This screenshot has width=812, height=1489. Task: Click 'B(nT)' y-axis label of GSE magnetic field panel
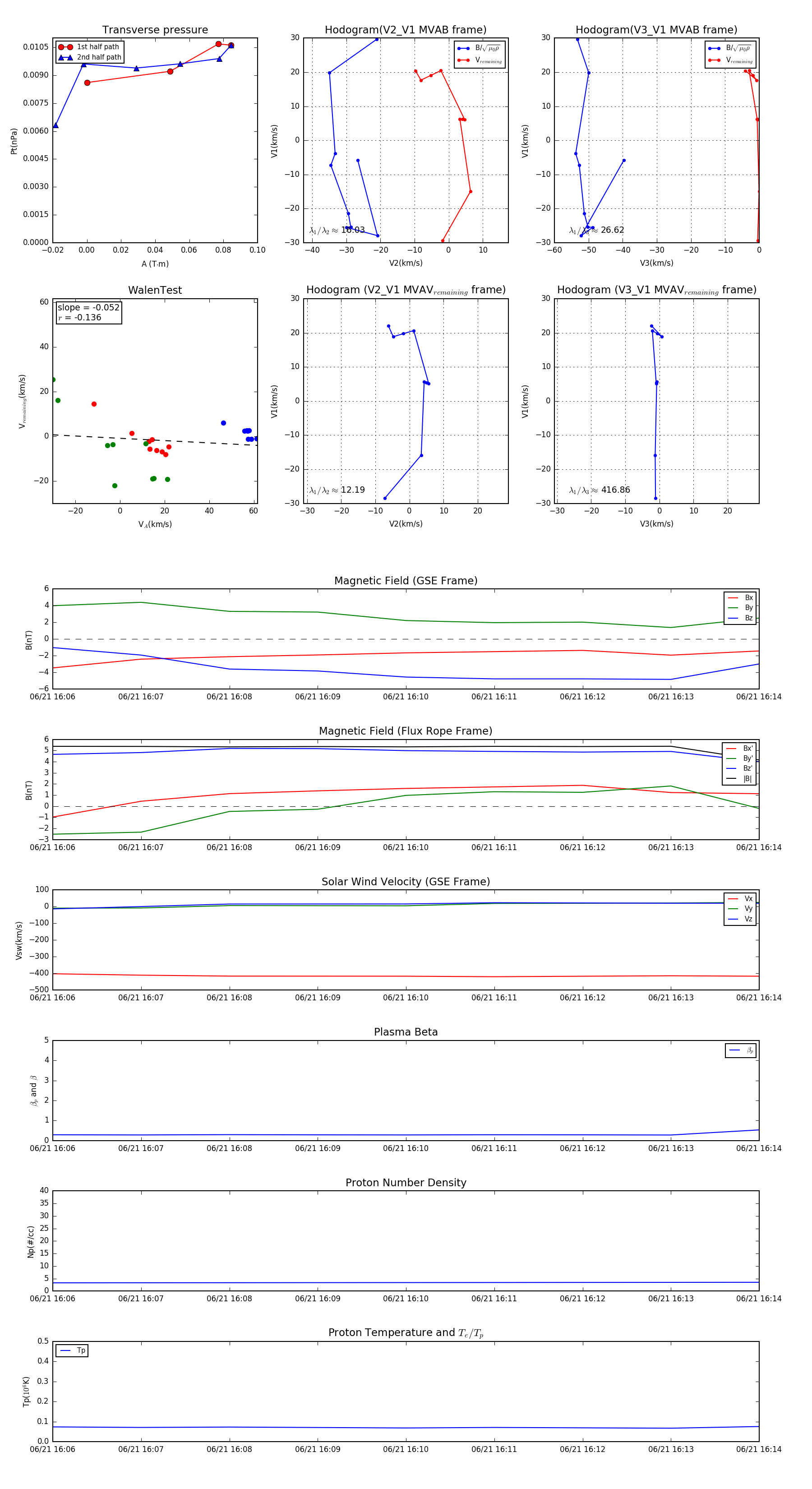29,639
